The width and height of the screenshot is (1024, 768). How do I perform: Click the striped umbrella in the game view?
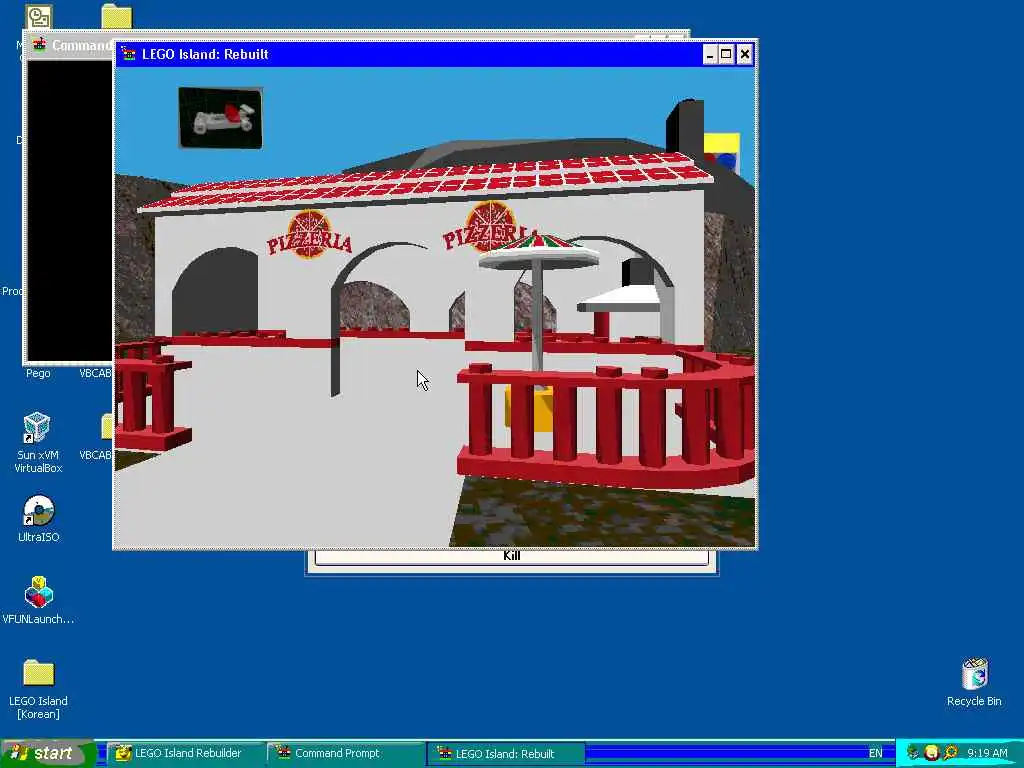click(x=538, y=251)
